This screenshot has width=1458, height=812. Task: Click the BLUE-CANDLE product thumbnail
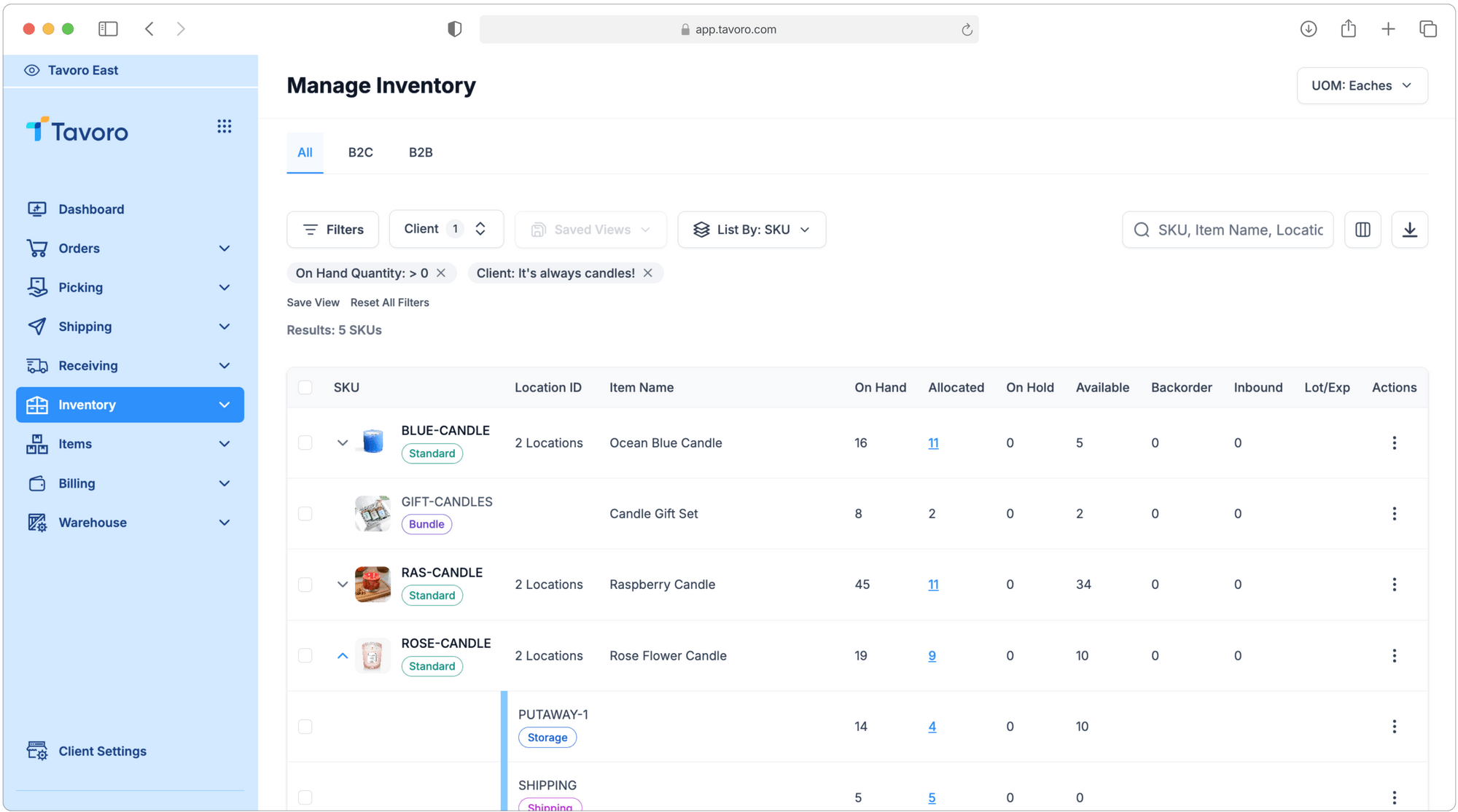(x=373, y=442)
